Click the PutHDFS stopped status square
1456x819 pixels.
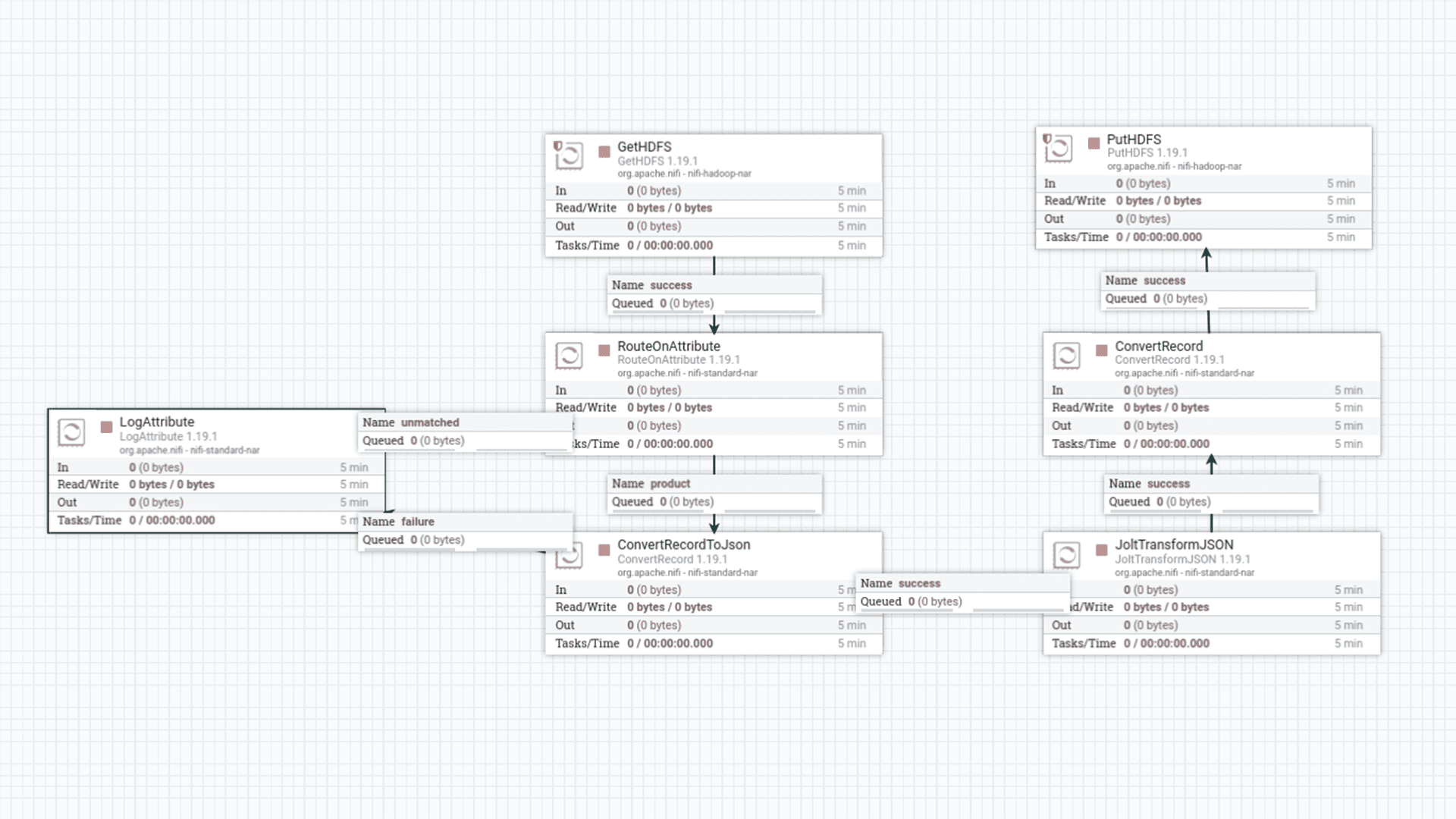[x=1094, y=143]
